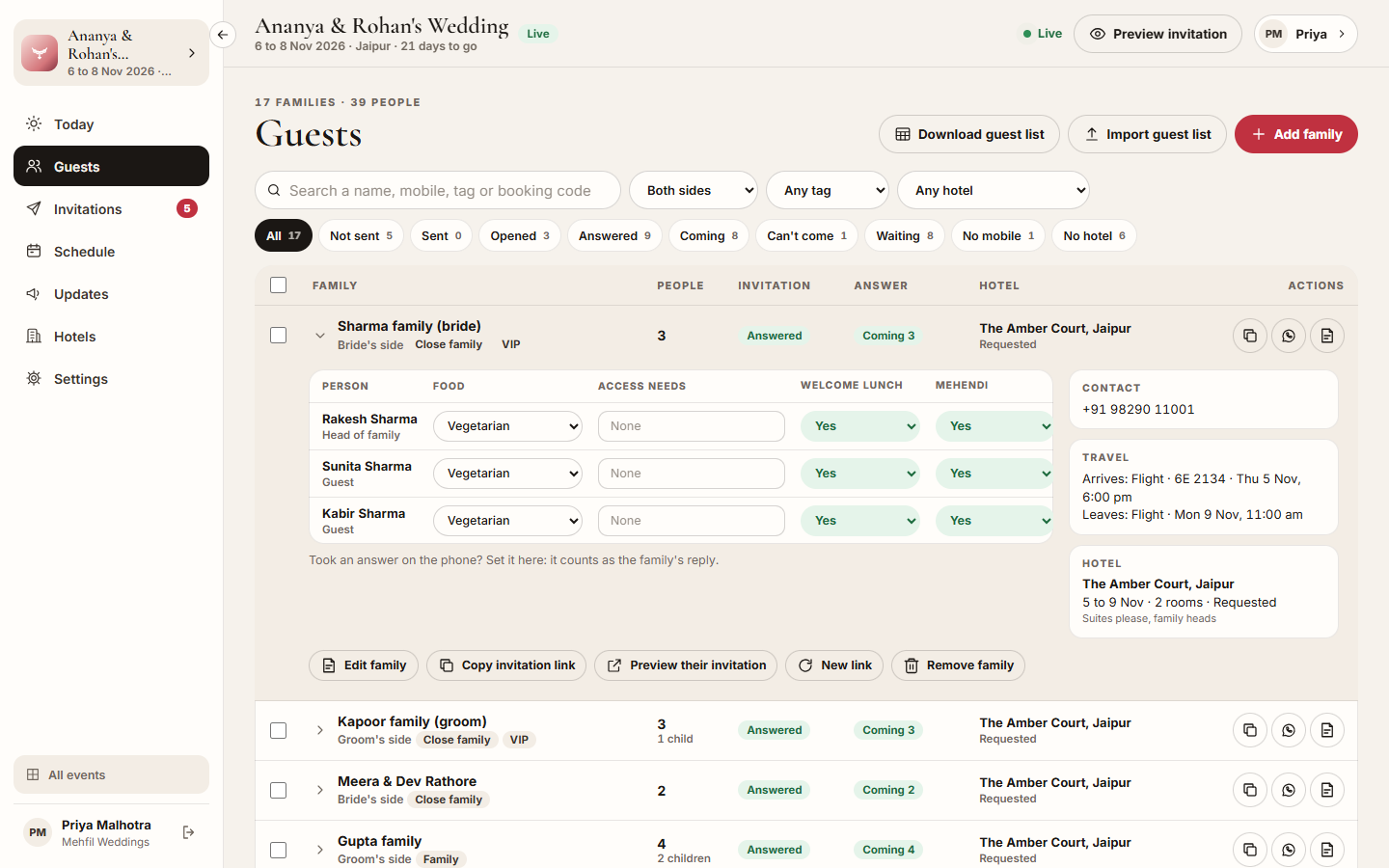Open the Any tag filter dropdown
1389x868 pixels.
click(x=828, y=190)
